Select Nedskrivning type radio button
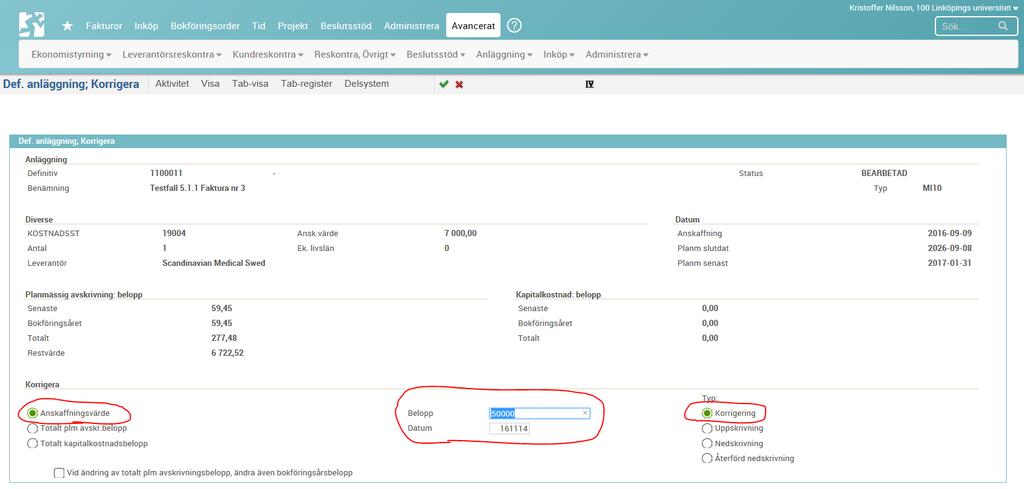The image size is (1024, 489). tap(707, 443)
